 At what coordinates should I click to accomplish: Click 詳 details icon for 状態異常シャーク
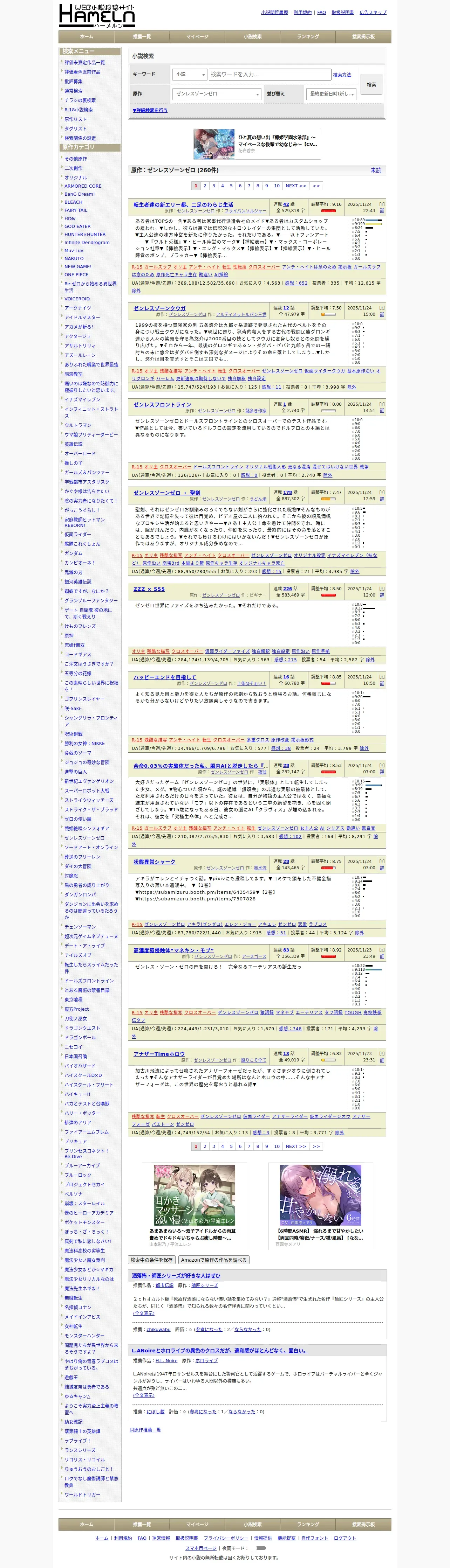[382, 867]
